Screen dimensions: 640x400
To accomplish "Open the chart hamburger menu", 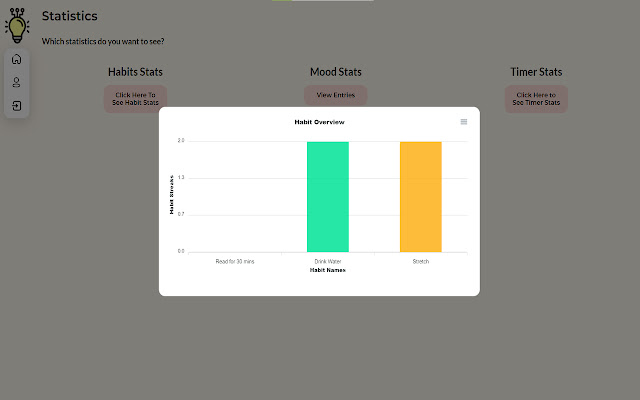I will pyautogui.click(x=464, y=122).
